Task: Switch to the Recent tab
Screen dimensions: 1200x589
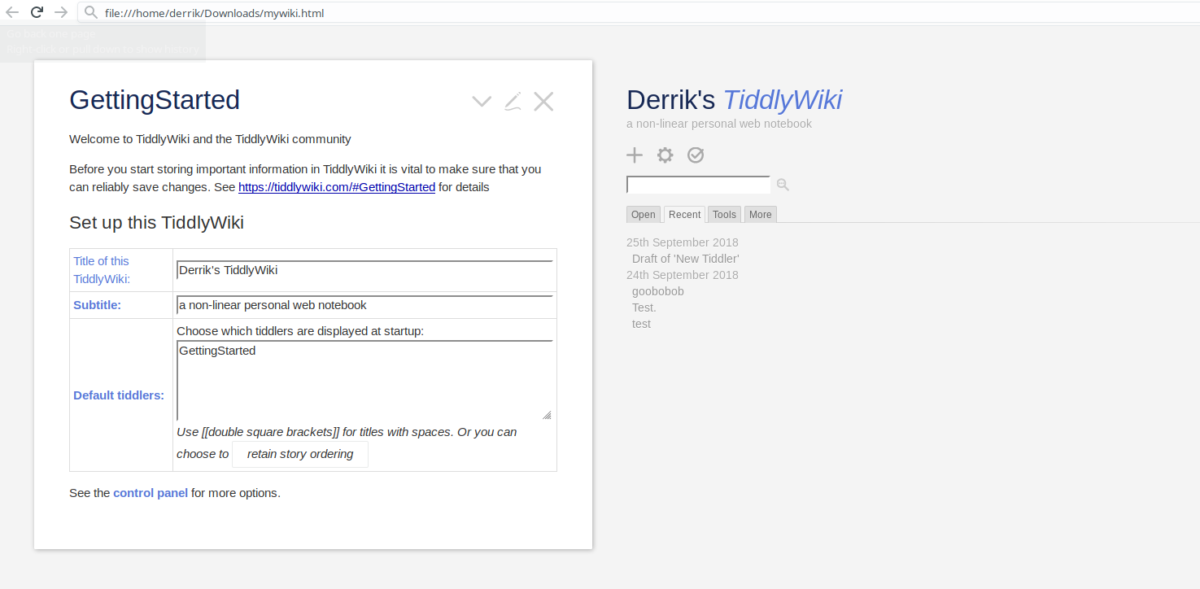Action: [685, 214]
